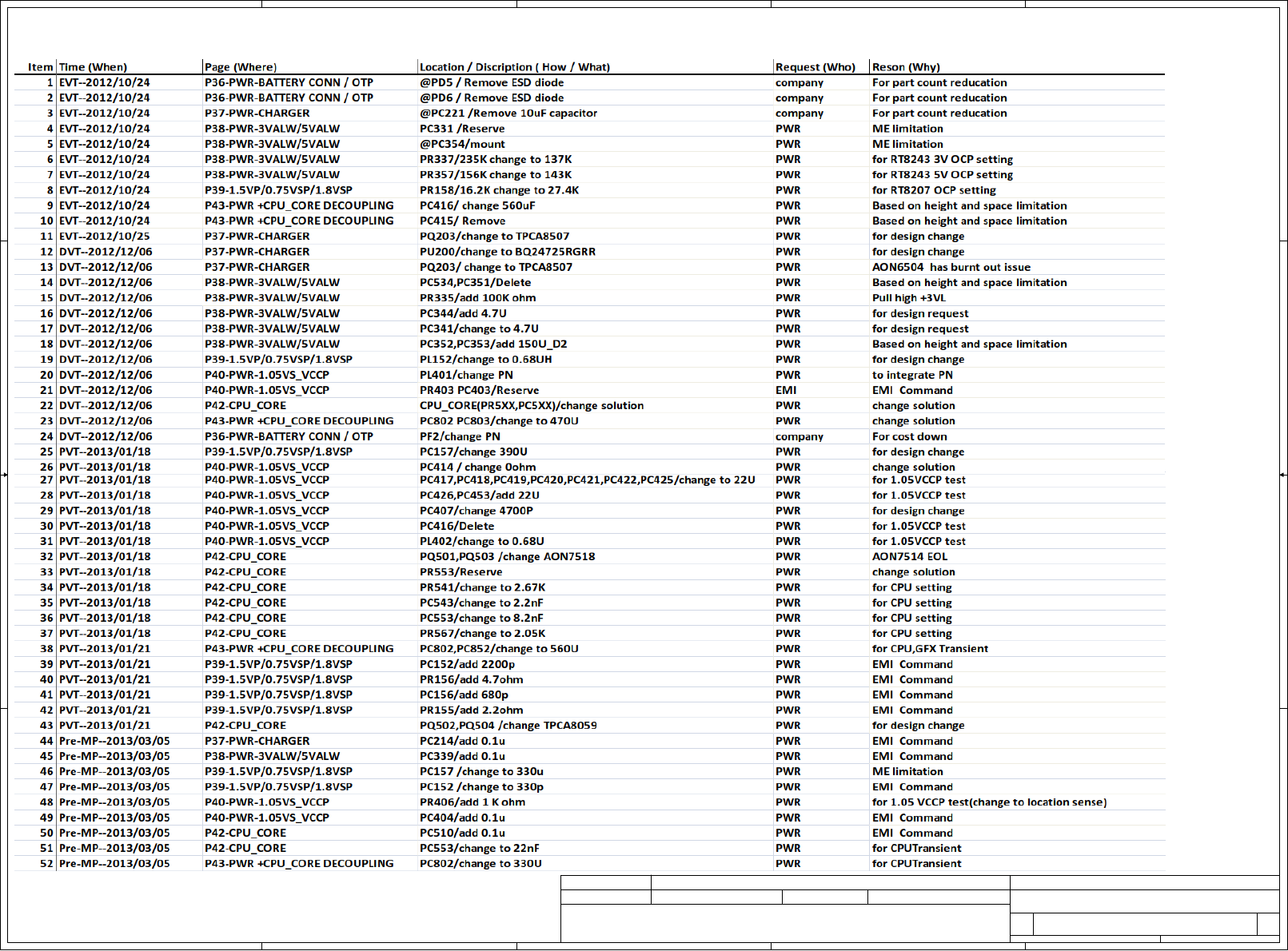This screenshot has height=951, width=1288.
Task: Click the 'Time (When)' column header
Action: [93, 67]
